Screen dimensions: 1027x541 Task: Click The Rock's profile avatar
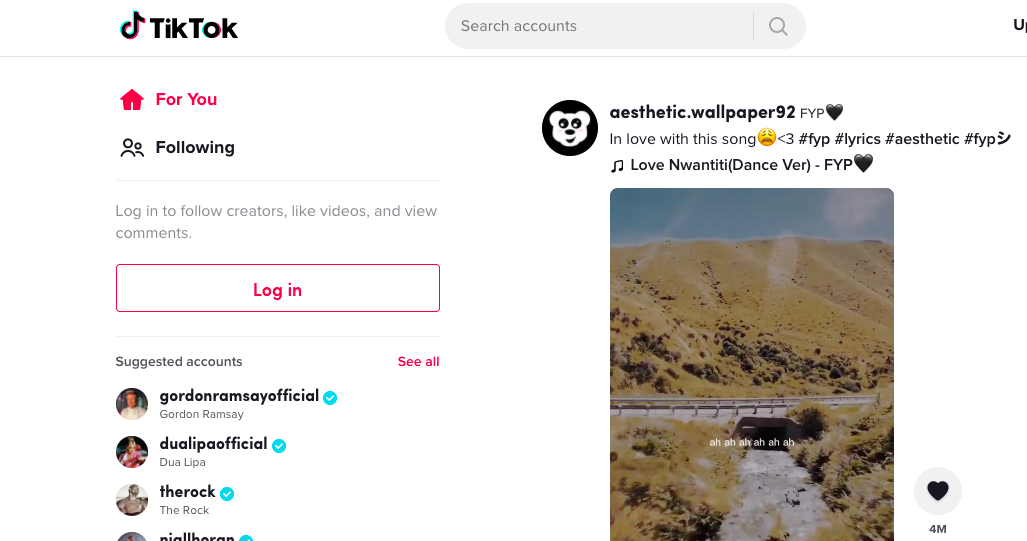point(132,500)
